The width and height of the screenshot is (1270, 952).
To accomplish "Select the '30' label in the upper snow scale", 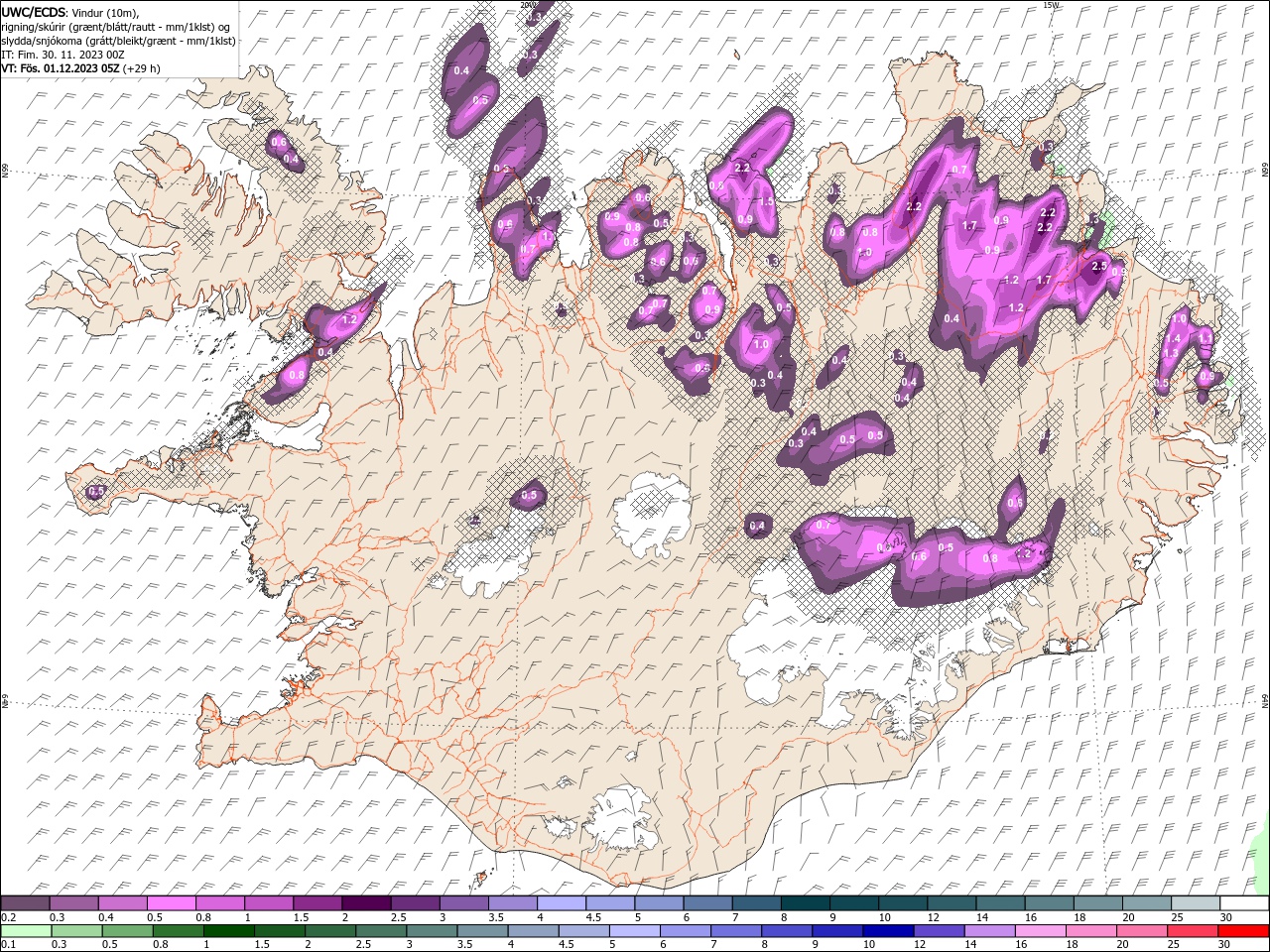I will pos(1225,917).
